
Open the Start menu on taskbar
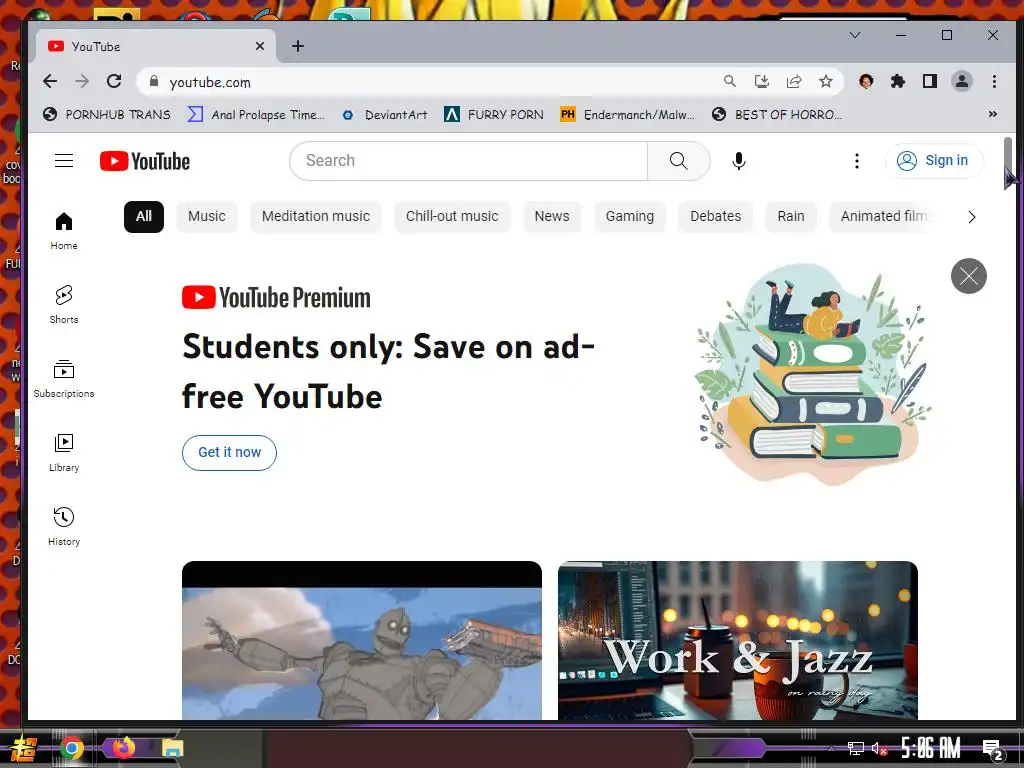pos(24,748)
